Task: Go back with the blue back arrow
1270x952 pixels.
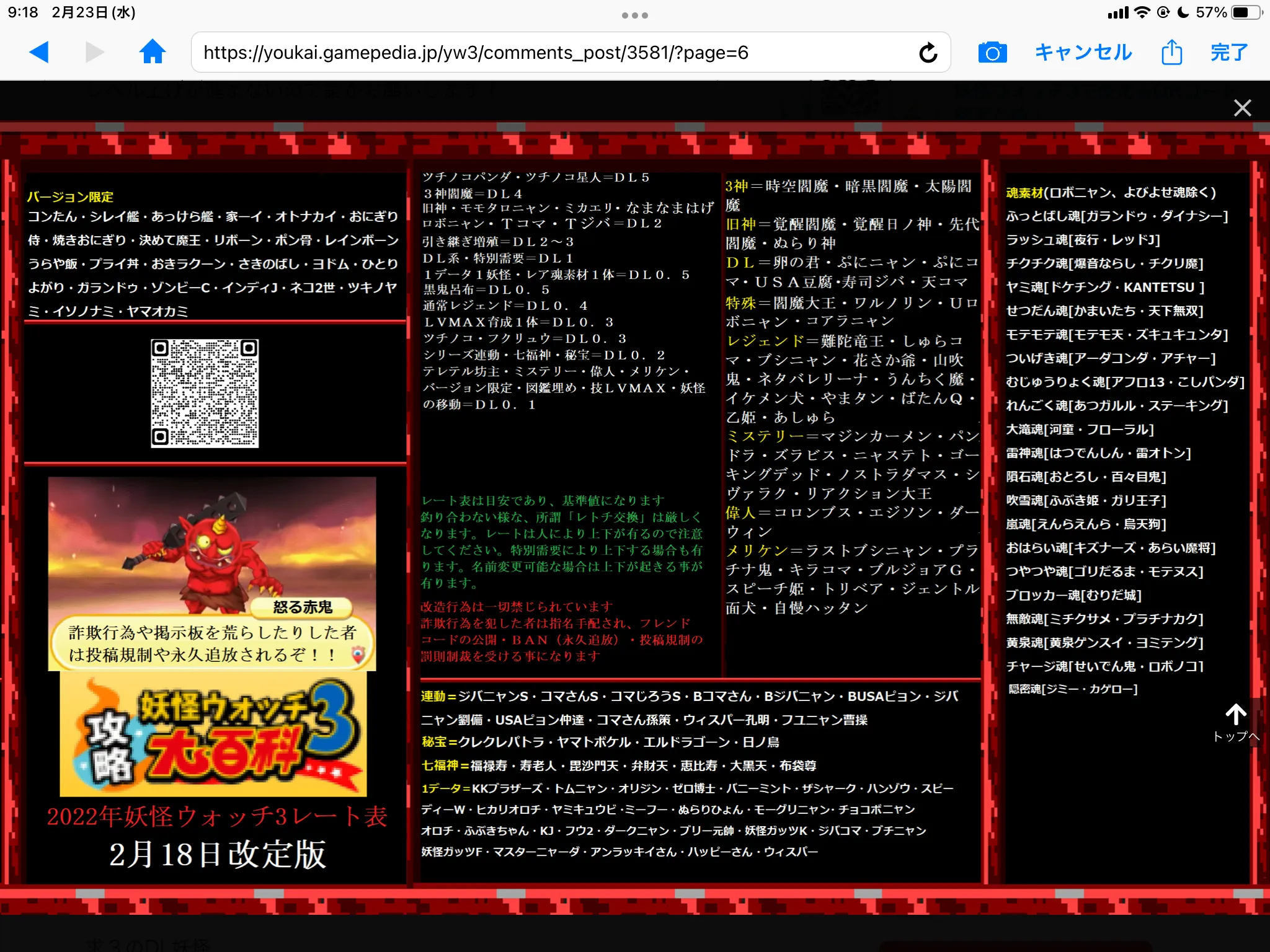Action: [x=39, y=52]
